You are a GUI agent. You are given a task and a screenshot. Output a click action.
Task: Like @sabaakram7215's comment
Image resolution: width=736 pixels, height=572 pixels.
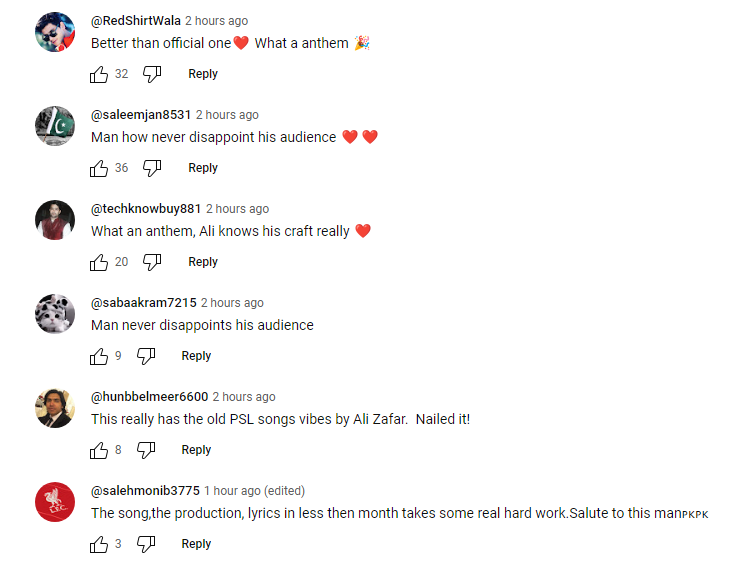pos(99,356)
